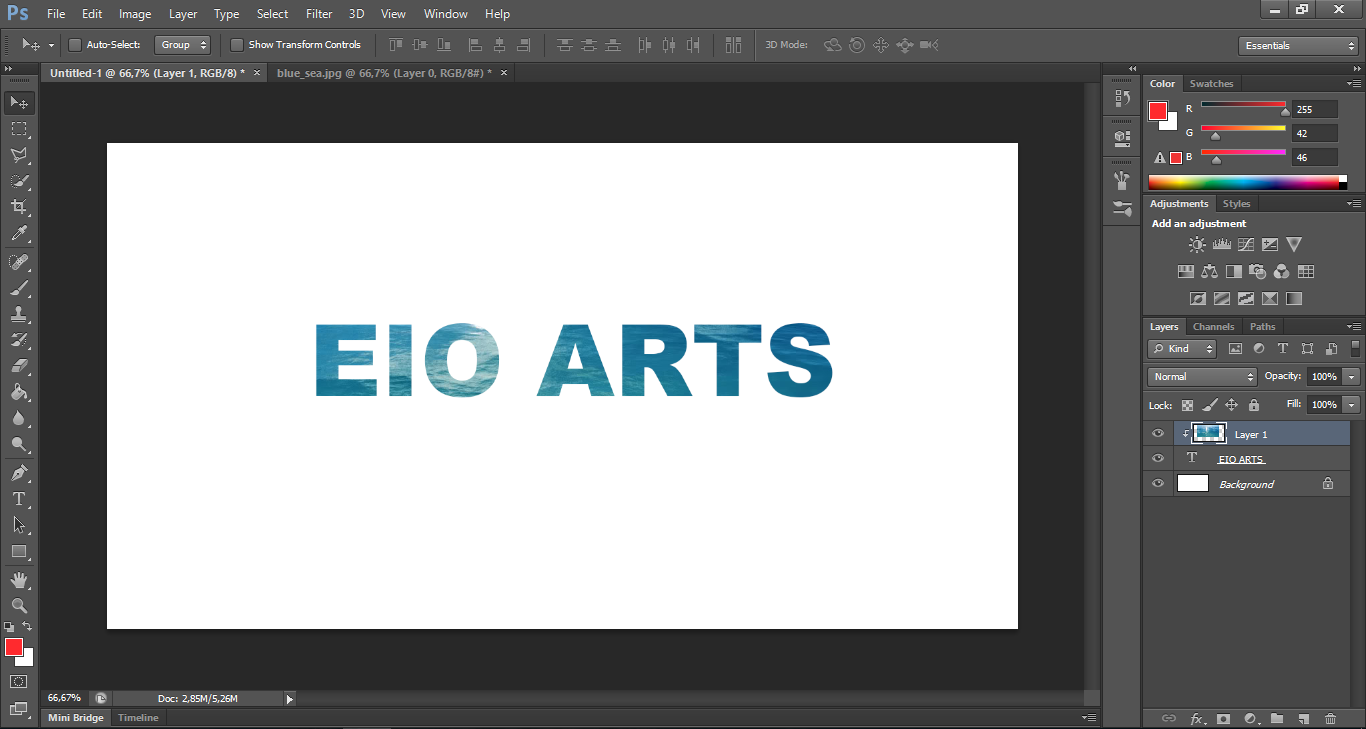1366x729 pixels.
Task: Add a Curves adjustment
Action: (x=1245, y=244)
